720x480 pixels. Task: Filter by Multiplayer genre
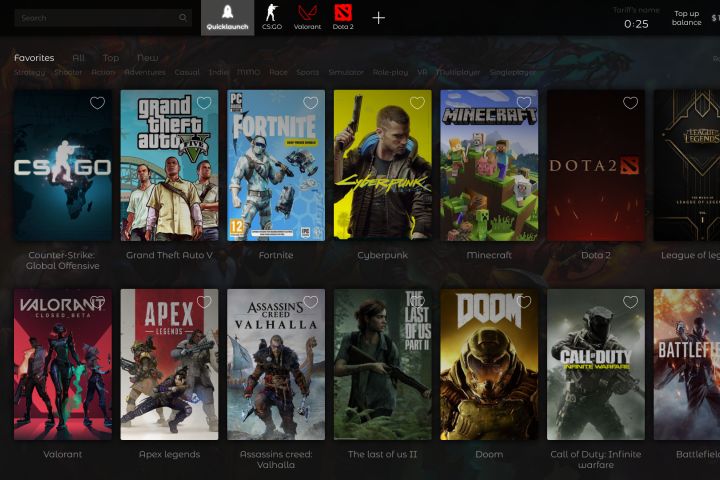pyautogui.click(x=458, y=72)
